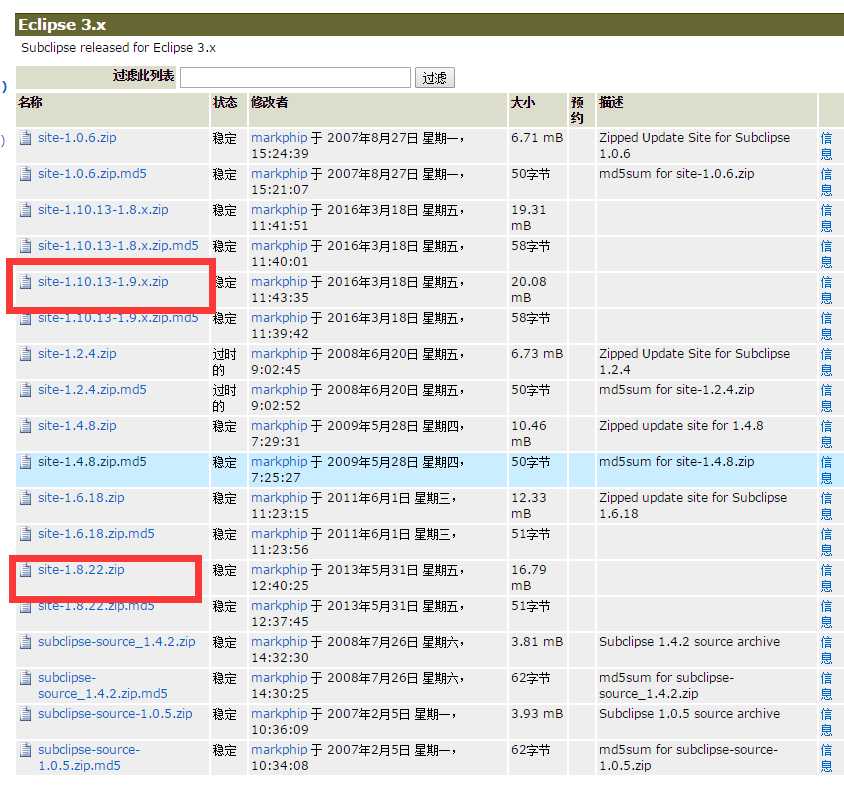This screenshot has height=796, width=844.
Task: Click file icon beside site-1.10.13-1.9.x.zip
Action: tap(25, 283)
